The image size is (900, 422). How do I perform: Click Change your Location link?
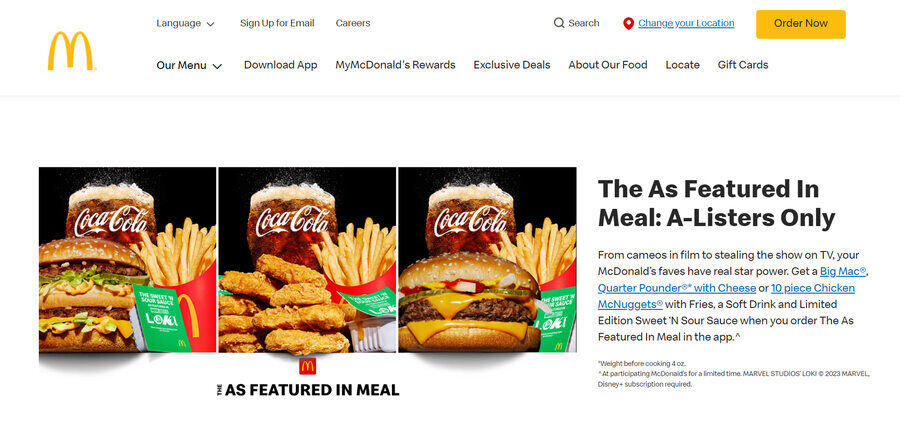click(686, 23)
